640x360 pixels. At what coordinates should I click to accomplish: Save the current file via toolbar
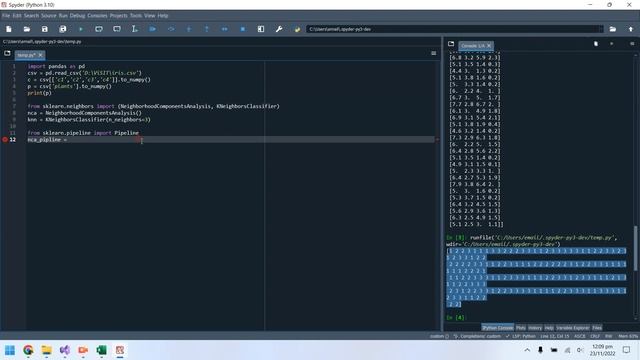pos(44,29)
